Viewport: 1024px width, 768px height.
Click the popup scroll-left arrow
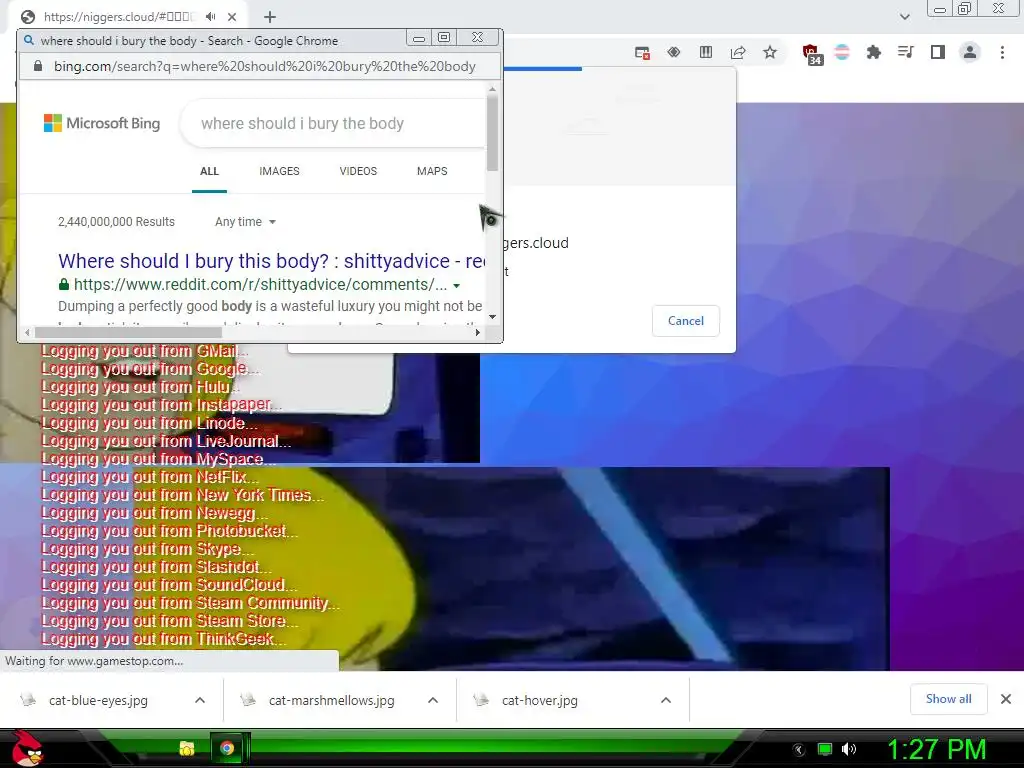click(27, 332)
